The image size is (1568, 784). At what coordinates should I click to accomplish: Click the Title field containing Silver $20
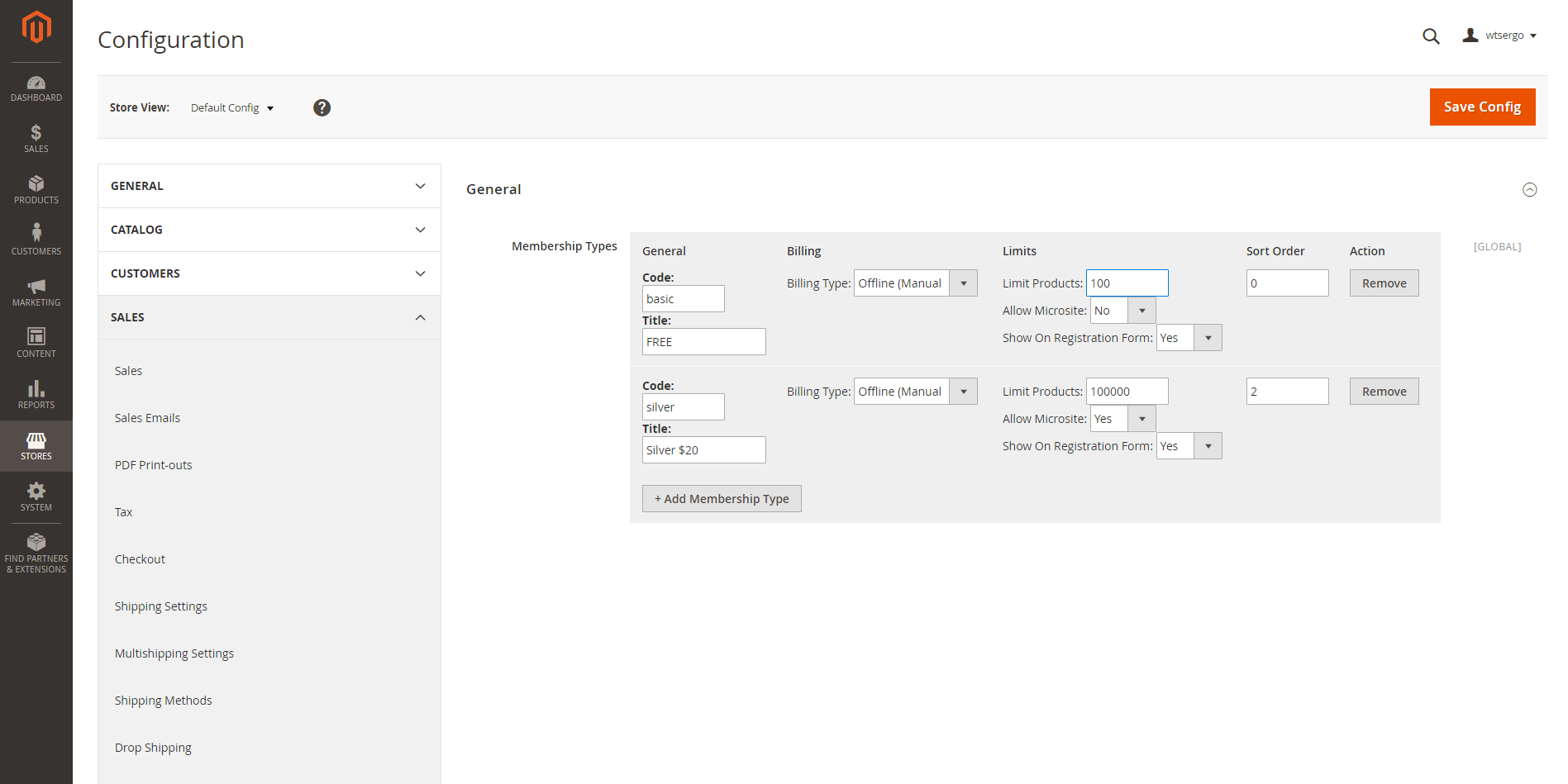coord(704,450)
